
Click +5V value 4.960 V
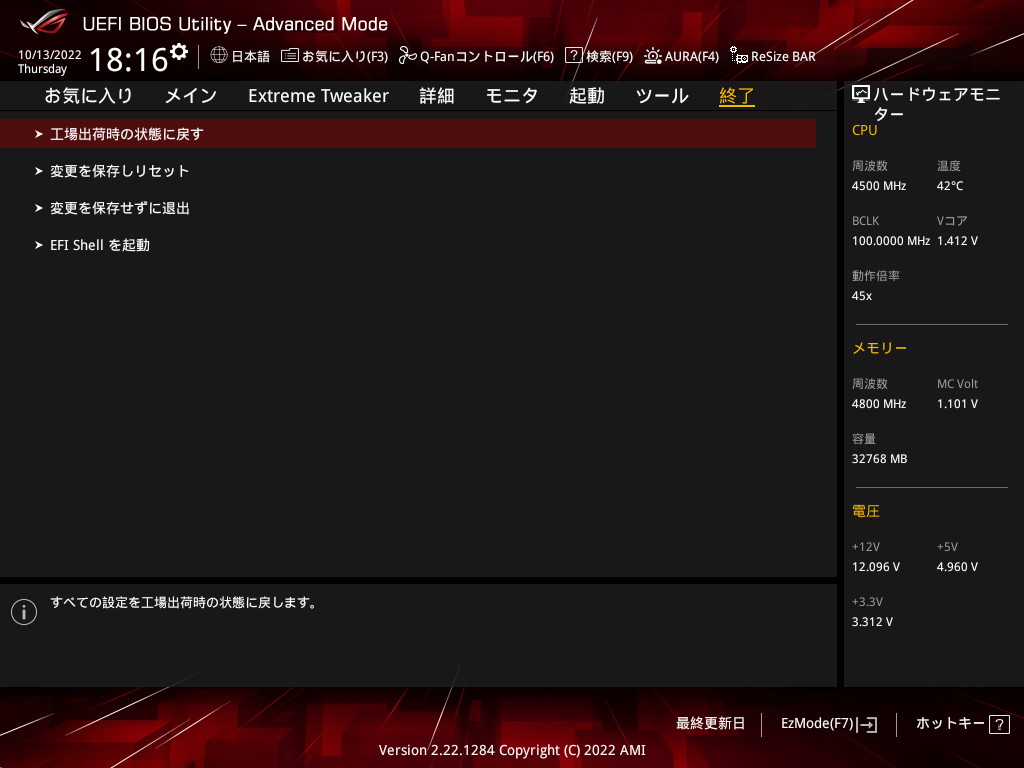click(957, 567)
